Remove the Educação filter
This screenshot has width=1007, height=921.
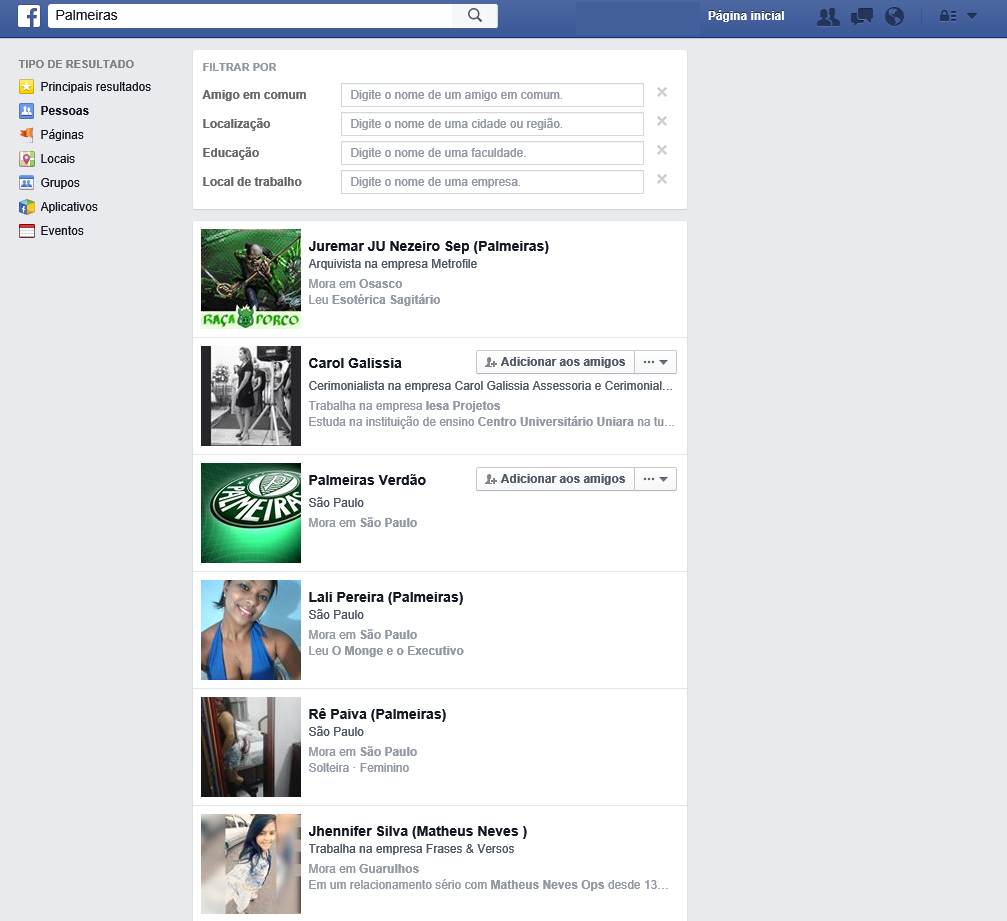pyautogui.click(x=661, y=150)
